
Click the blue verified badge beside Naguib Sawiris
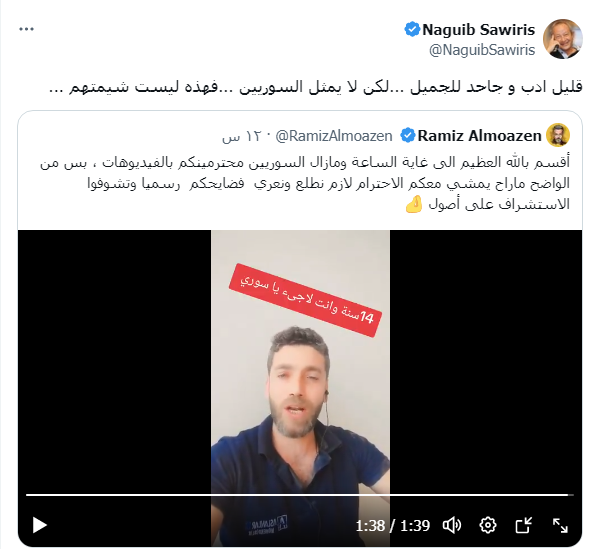pyautogui.click(x=412, y=29)
